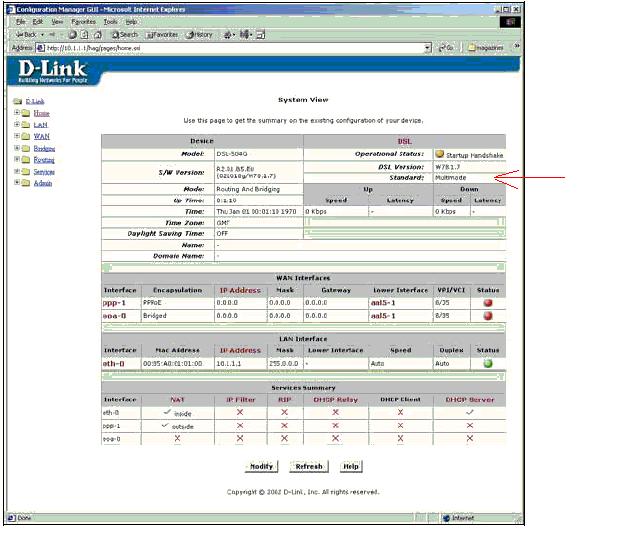Open the Back button history dropdown arrow
Viewport: 641px width, 533px height.
tap(42, 35)
